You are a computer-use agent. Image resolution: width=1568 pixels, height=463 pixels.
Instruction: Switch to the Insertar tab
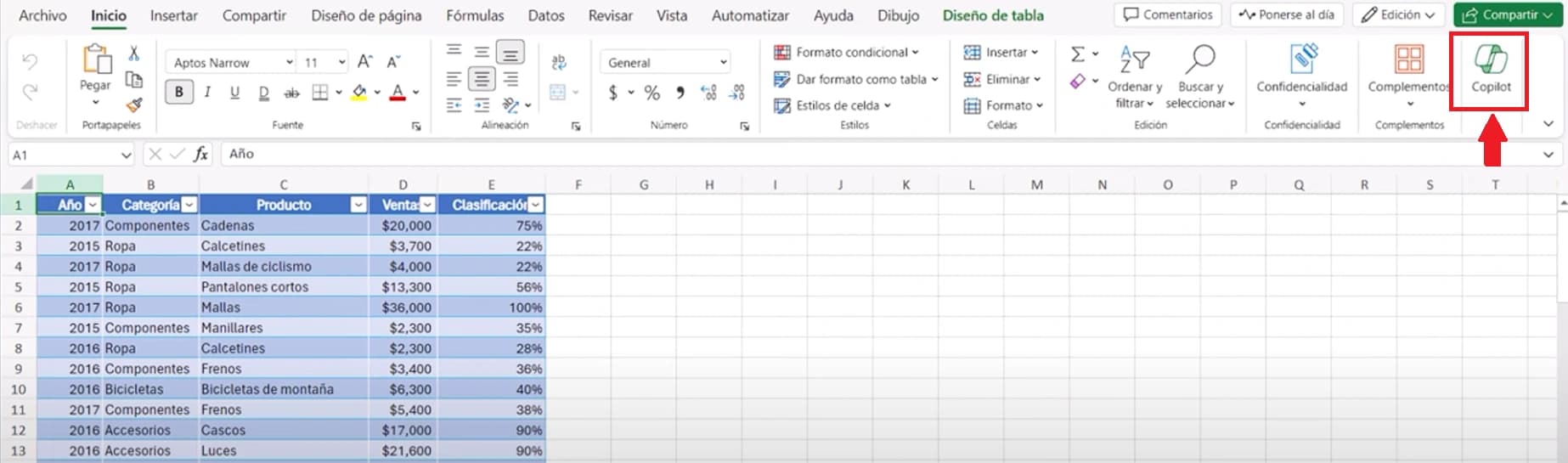[173, 15]
